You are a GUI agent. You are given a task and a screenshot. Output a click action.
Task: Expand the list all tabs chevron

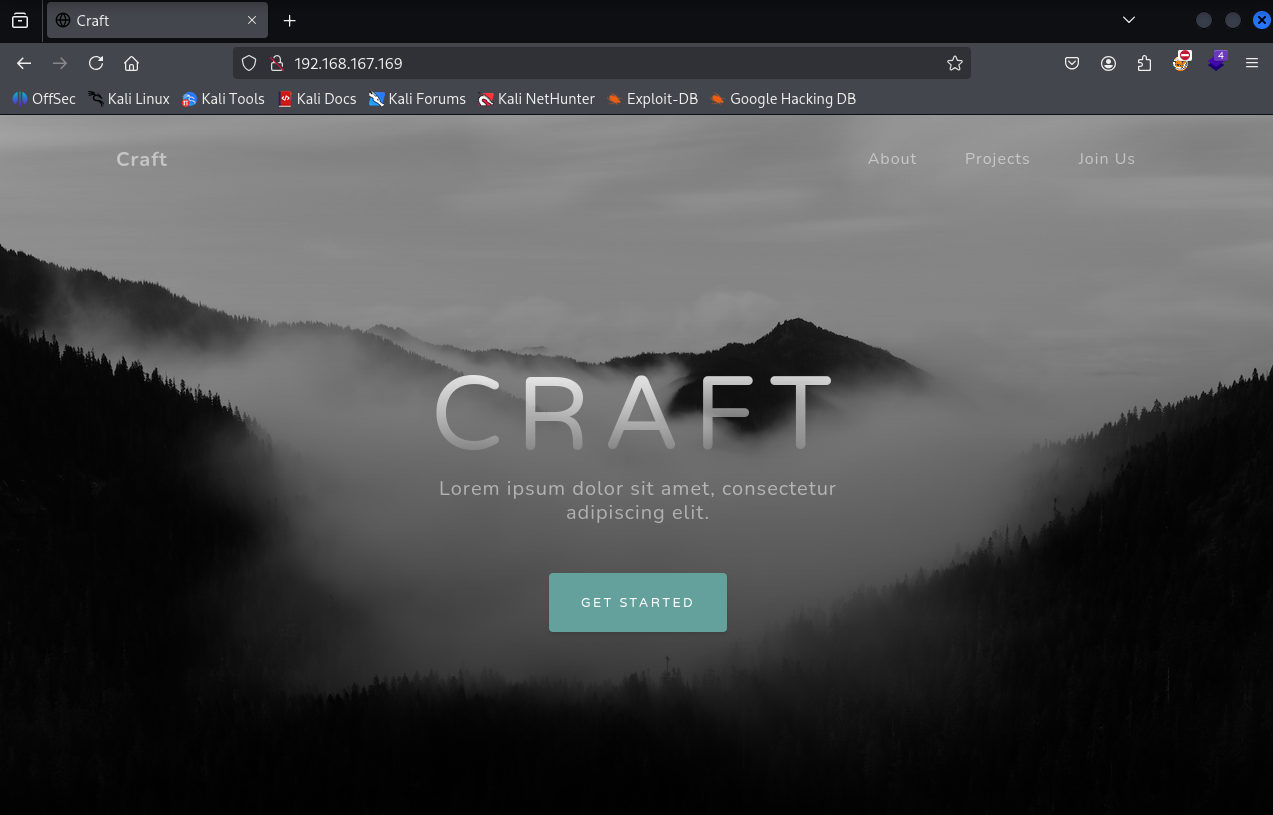(x=1129, y=20)
